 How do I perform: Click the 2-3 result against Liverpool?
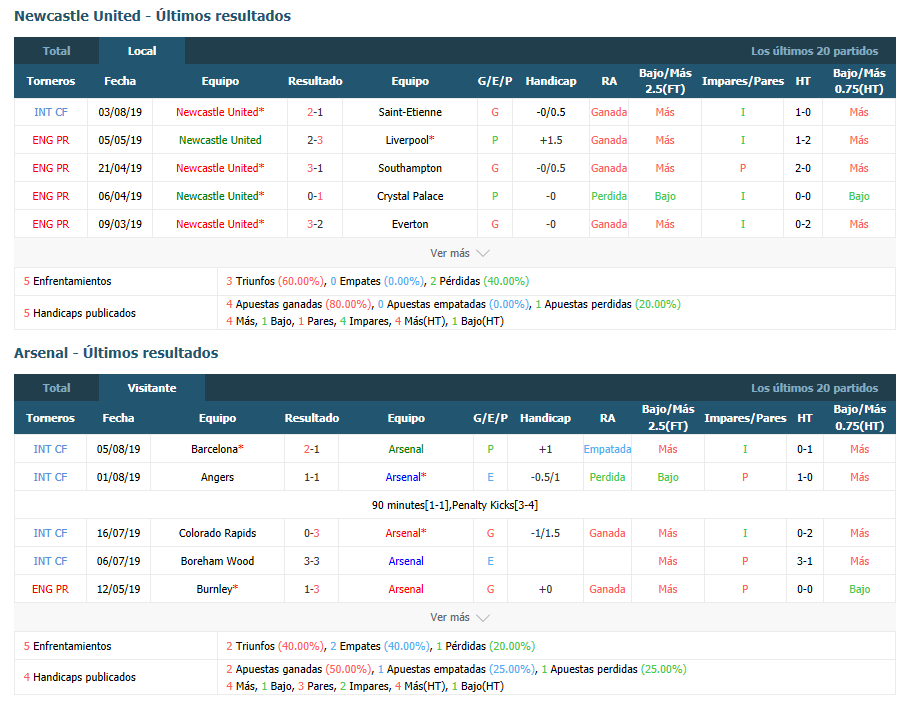[x=315, y=140]
